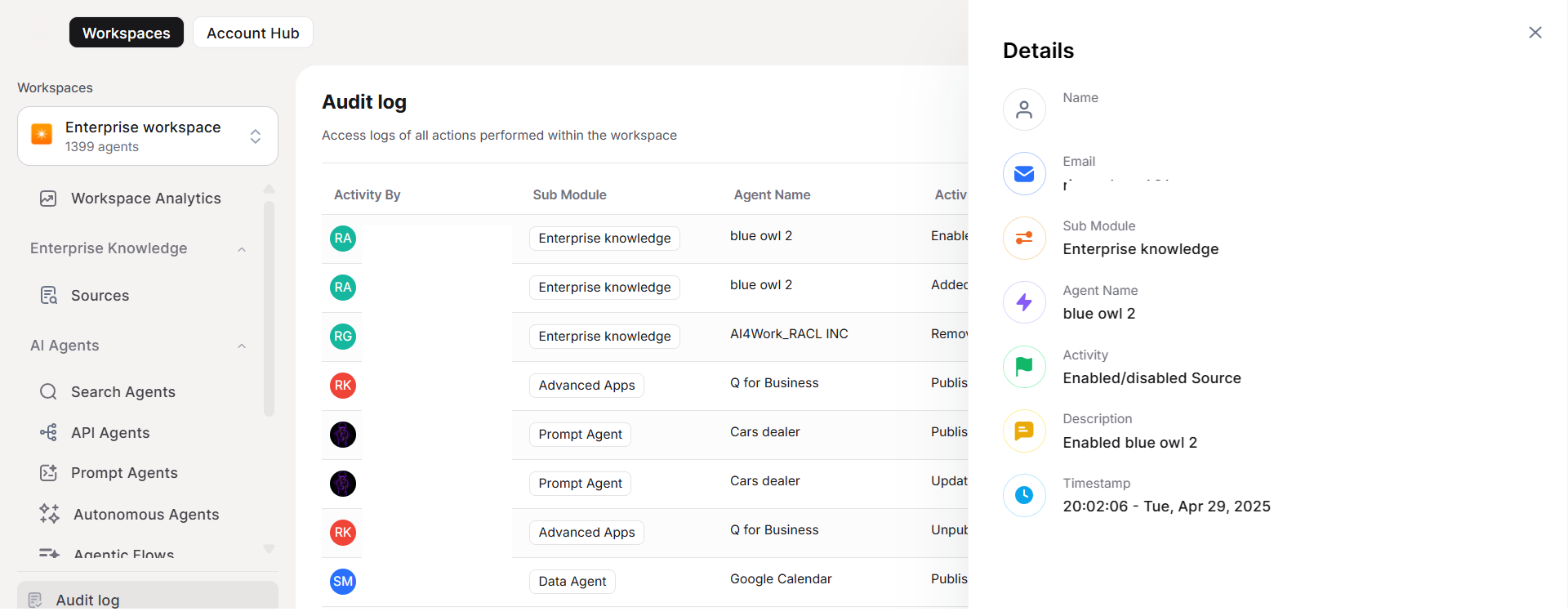Open Sources in the sidebar

pyautogui.click(x=100, y=296)
